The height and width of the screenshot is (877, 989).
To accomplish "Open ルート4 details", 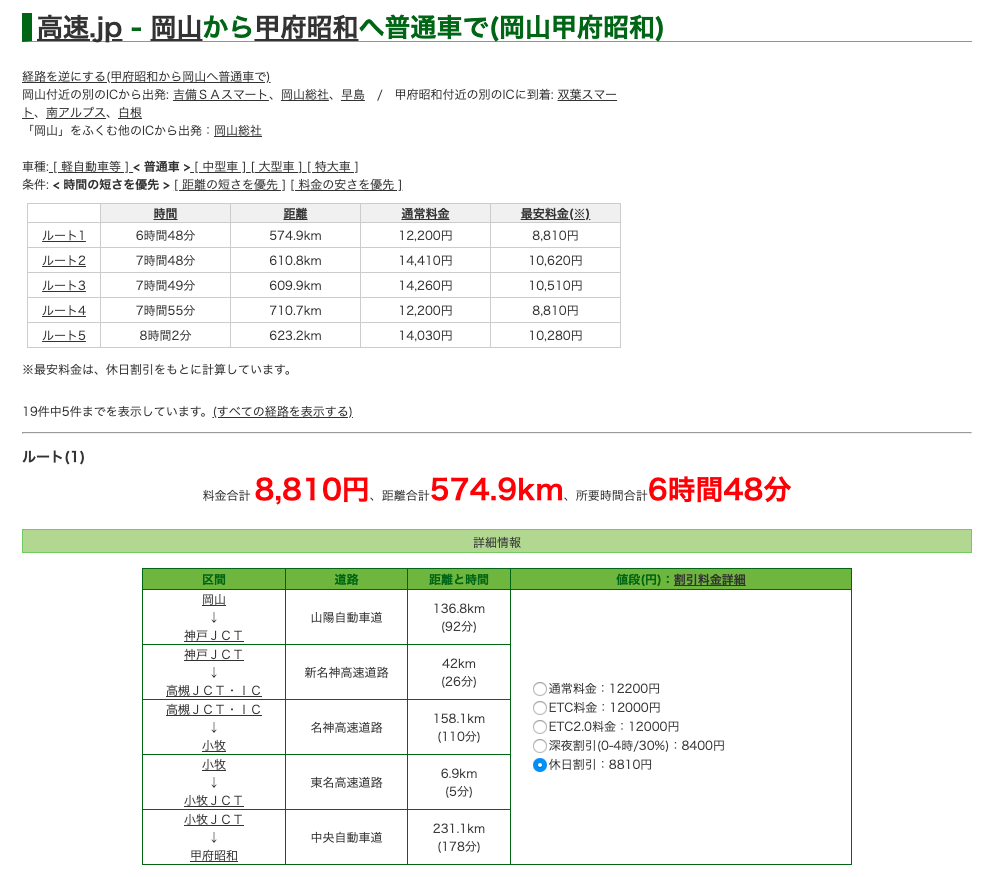I will point(64,310).
